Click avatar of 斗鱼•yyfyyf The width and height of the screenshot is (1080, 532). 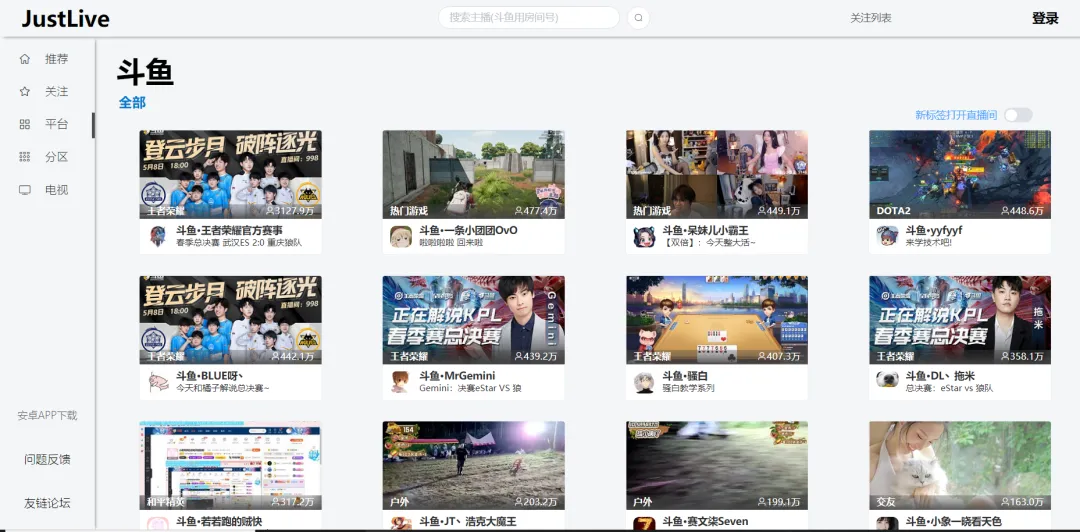(x=887, y=236)
